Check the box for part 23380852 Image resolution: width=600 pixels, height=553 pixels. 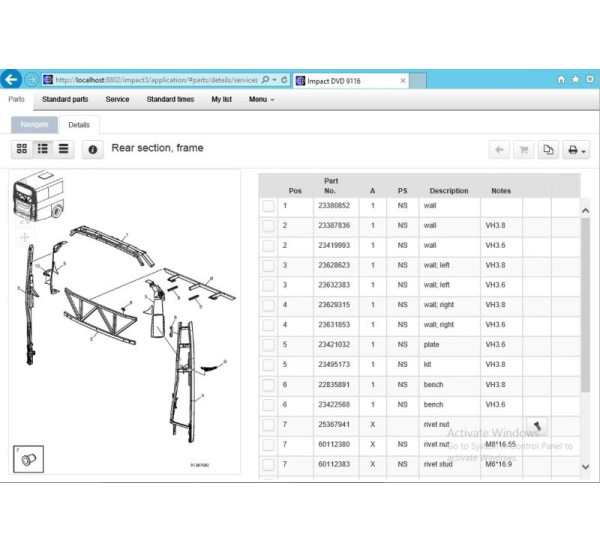pos(268,206)
